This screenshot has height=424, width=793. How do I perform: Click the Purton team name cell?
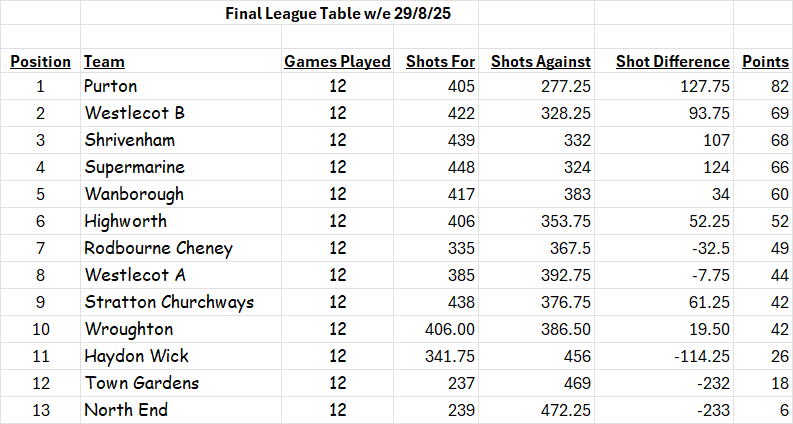click(111, 86)
